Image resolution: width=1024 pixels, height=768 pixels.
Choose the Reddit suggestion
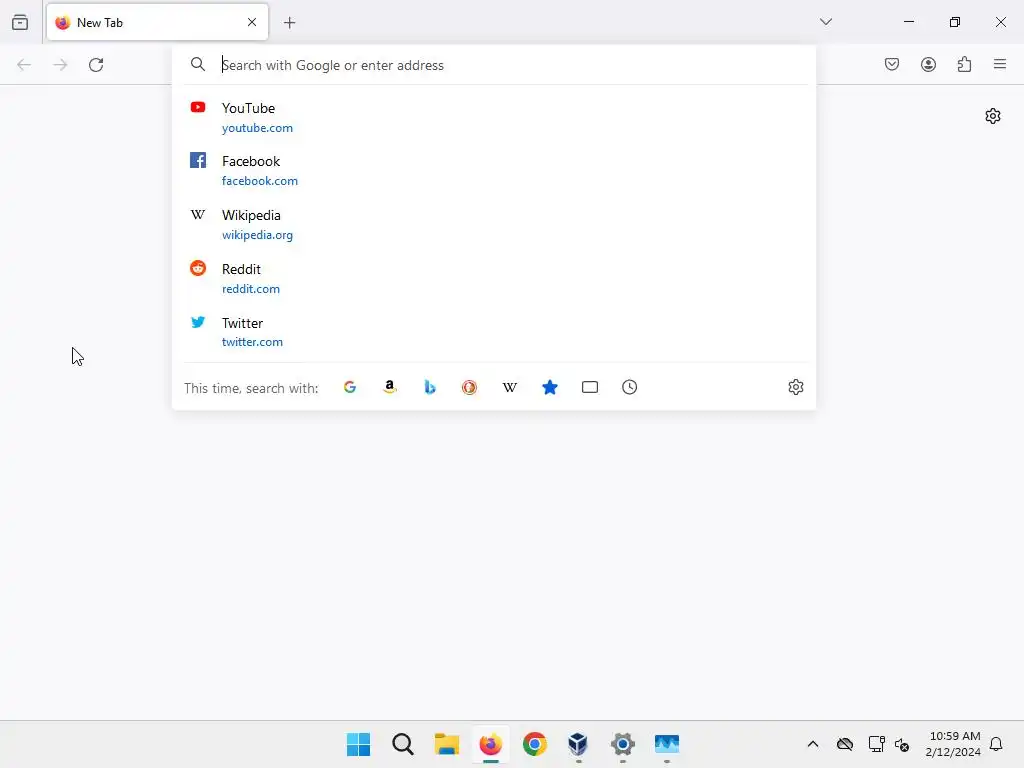[x=494, y=278]
